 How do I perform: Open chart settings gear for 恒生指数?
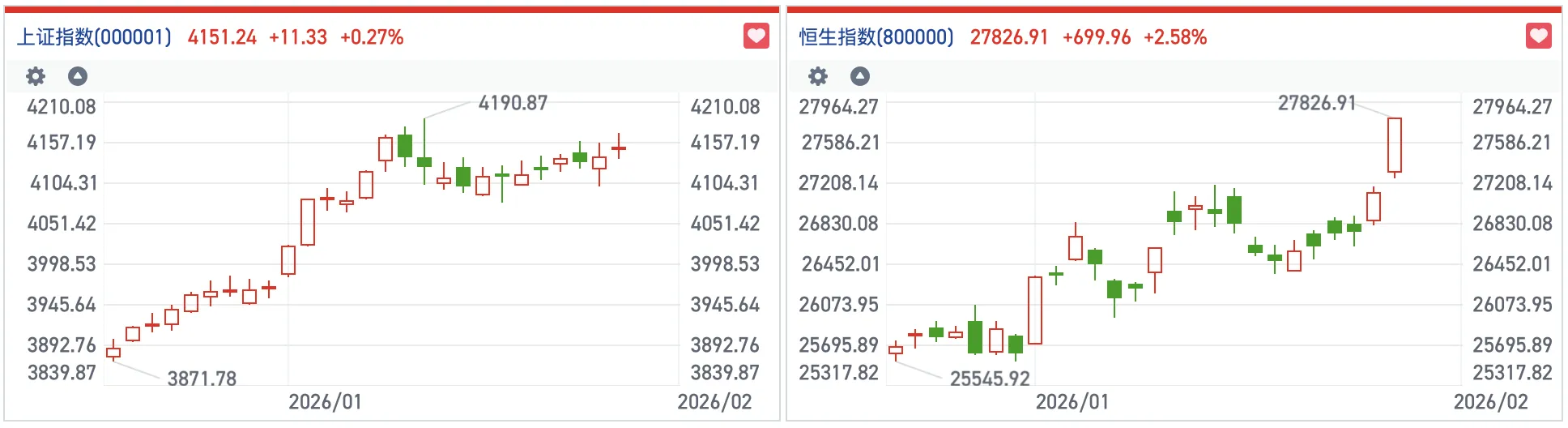click(x=818, y=76)
